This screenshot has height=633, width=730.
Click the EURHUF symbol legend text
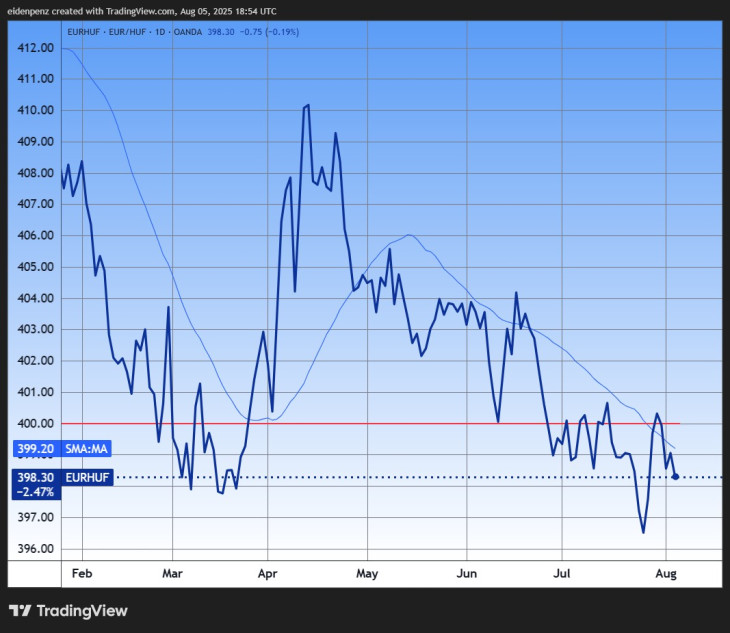(84, 32)
